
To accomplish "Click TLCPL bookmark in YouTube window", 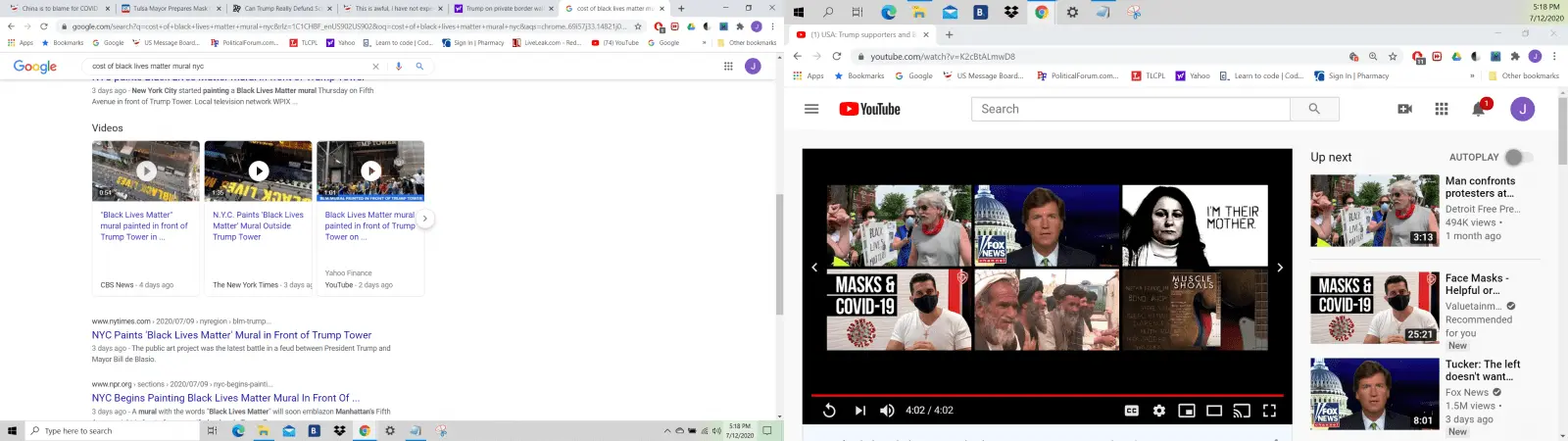I will pos(1149,75).
